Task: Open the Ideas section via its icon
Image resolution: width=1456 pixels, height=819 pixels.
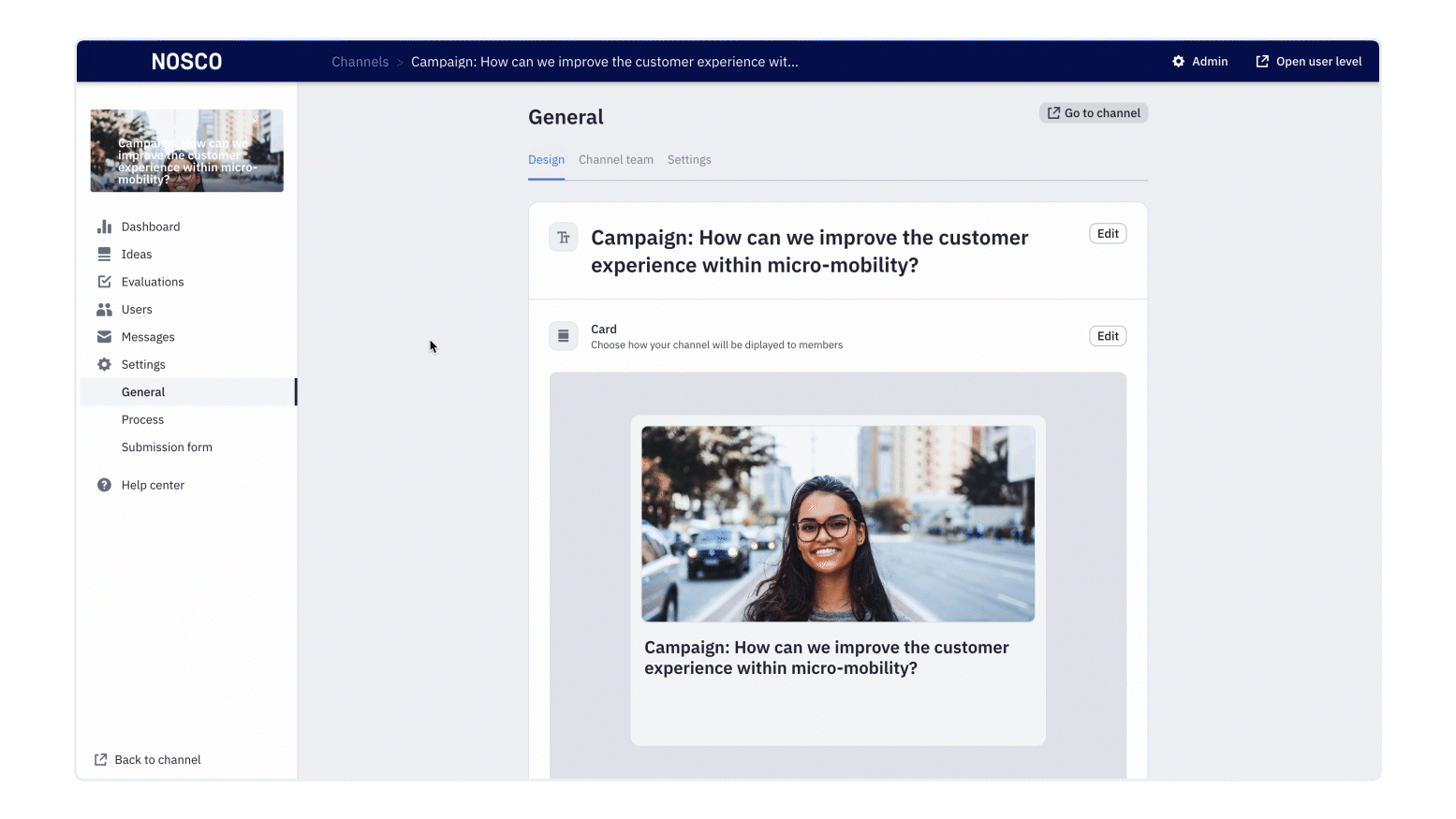Action: (104, 254)
